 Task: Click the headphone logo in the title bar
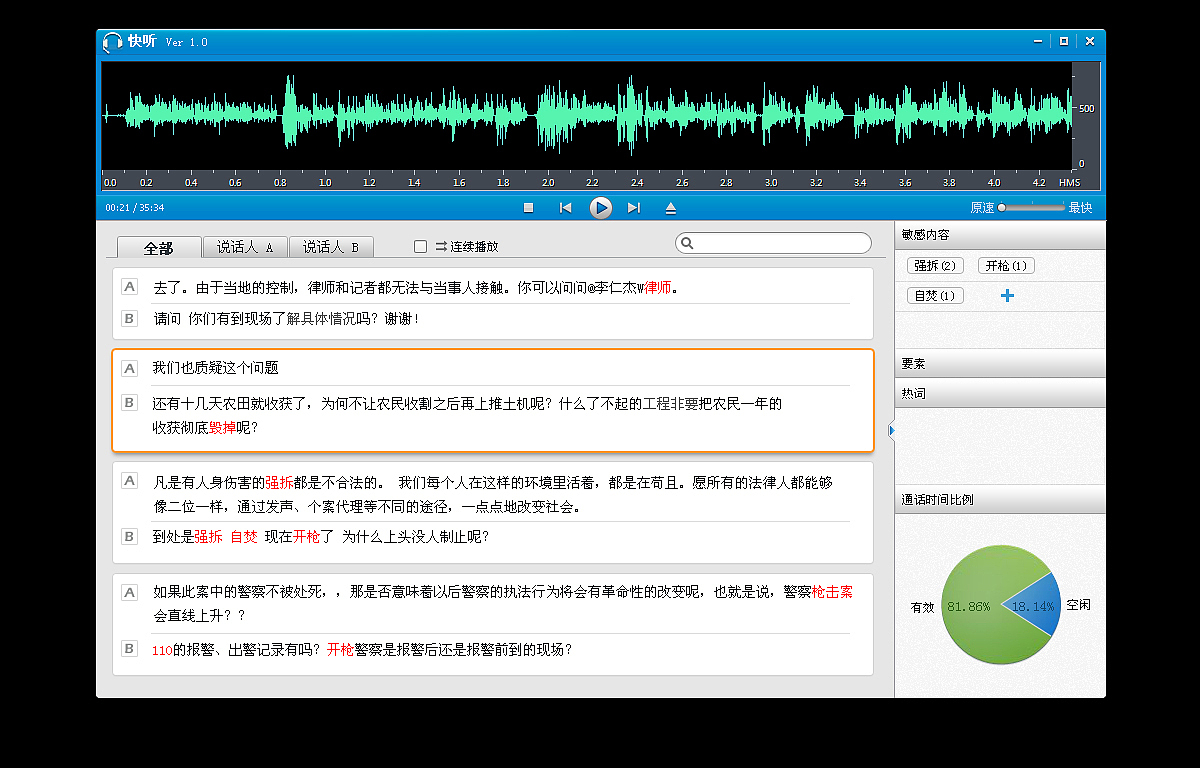pyautogui.click(x=111, y=42)
